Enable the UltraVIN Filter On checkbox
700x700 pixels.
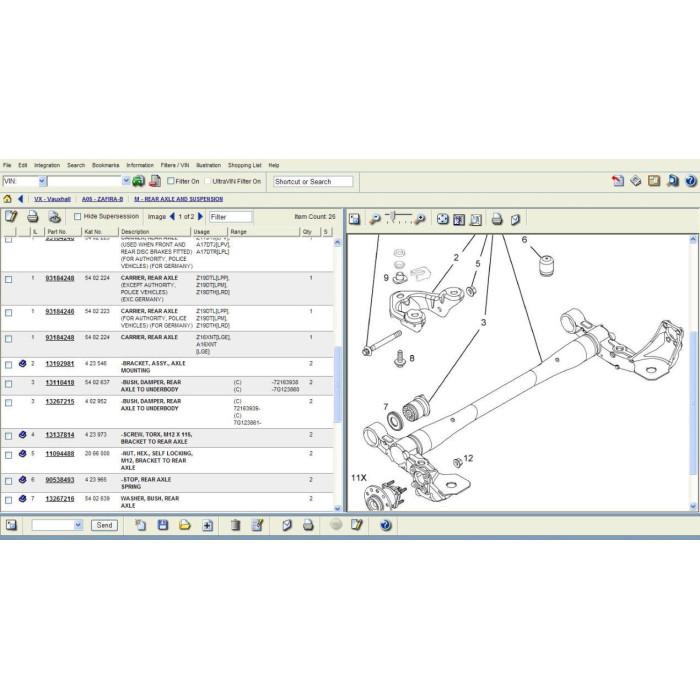[208, 181]
